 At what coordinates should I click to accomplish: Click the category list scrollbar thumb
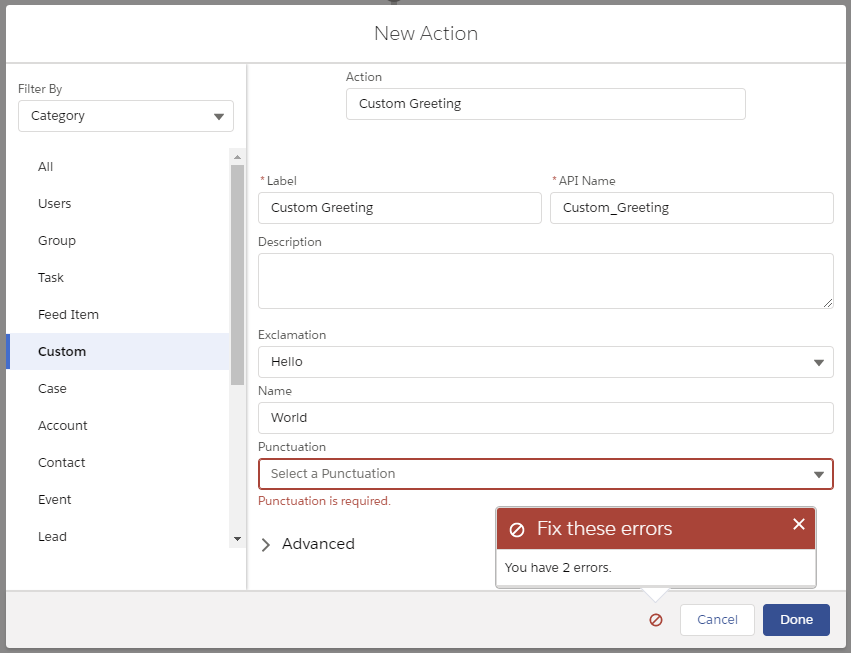point(237,275)
